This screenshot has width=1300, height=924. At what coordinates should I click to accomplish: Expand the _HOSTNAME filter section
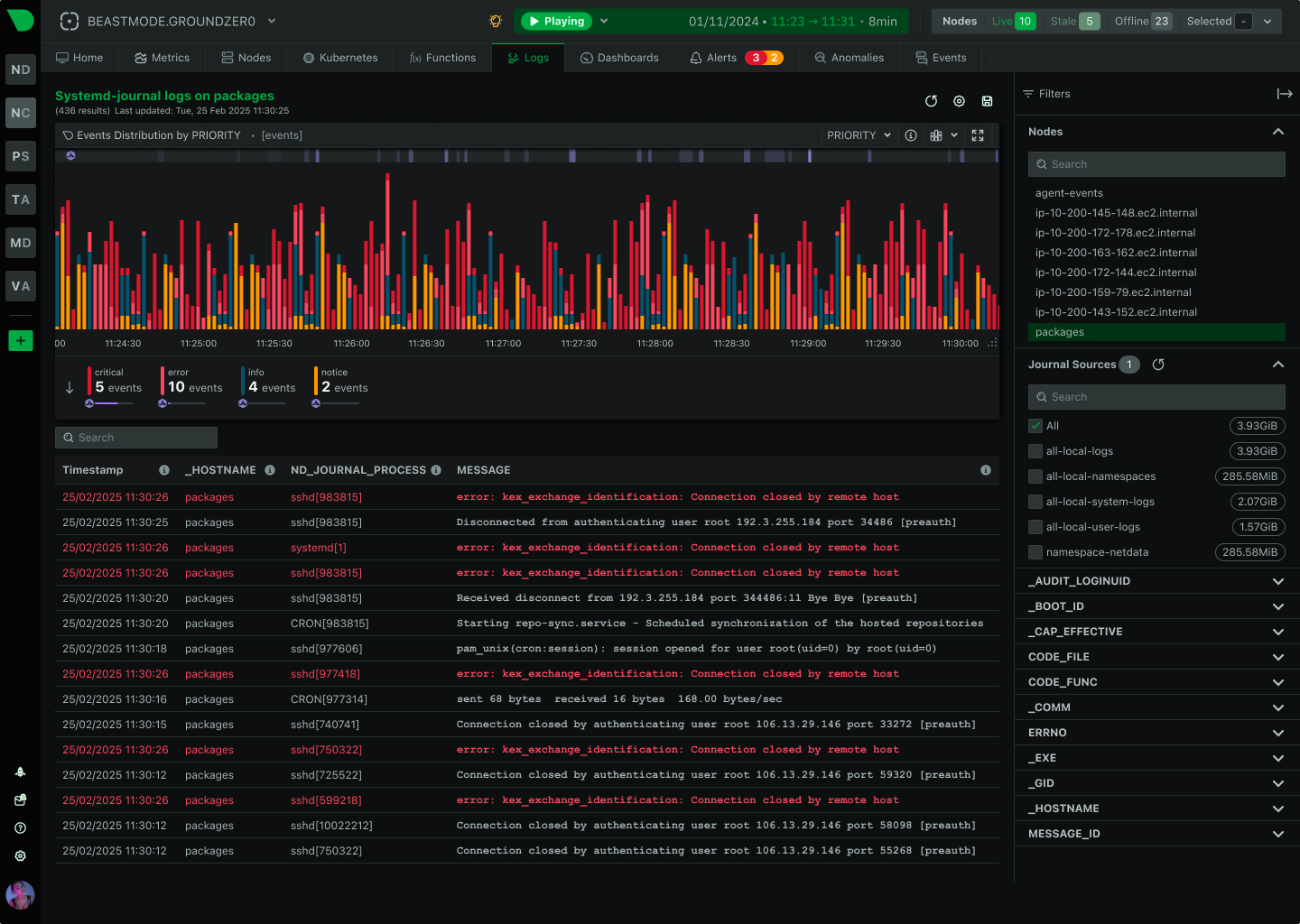click(1277, 808)
